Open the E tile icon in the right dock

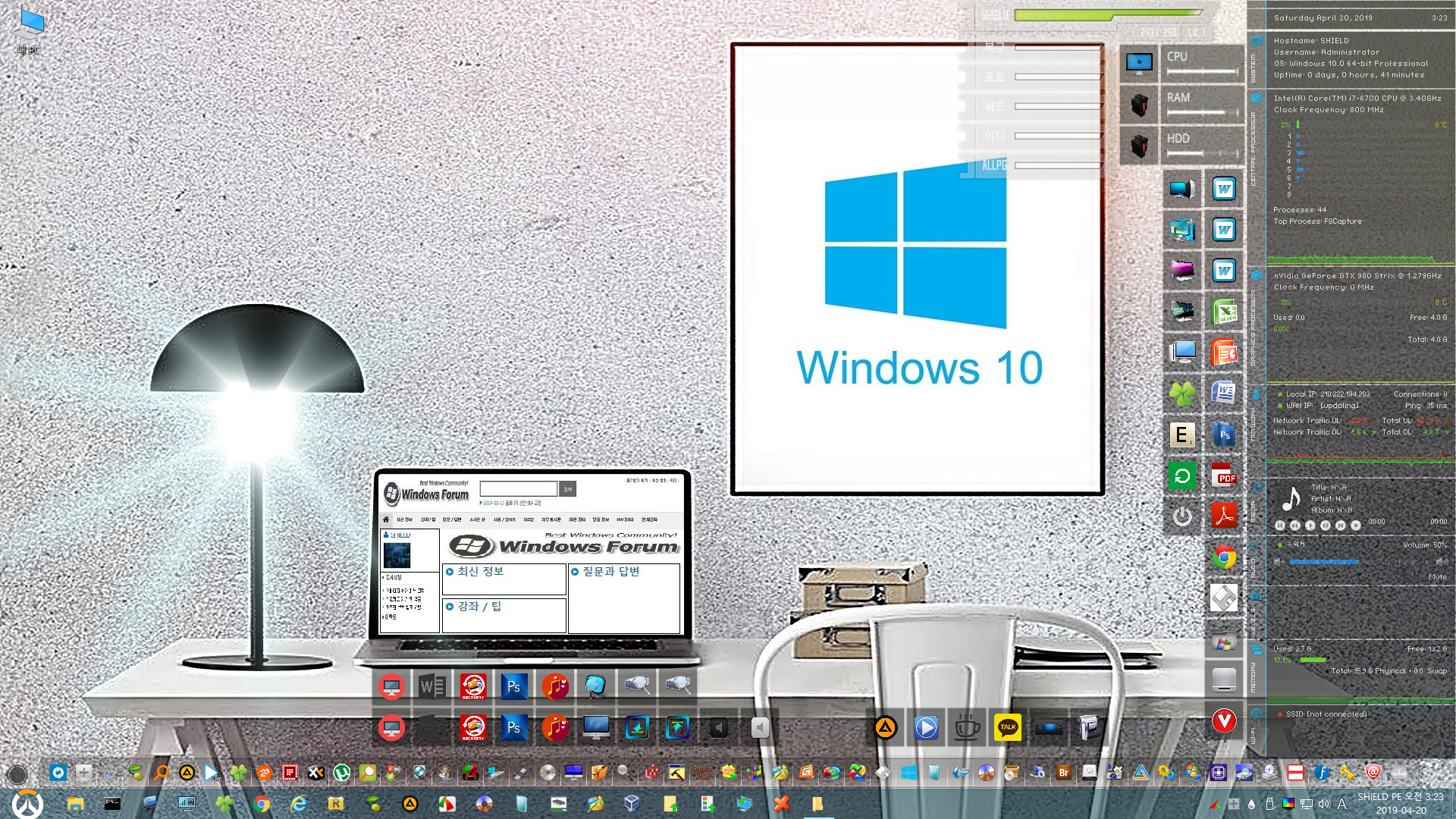point(1181,435)
